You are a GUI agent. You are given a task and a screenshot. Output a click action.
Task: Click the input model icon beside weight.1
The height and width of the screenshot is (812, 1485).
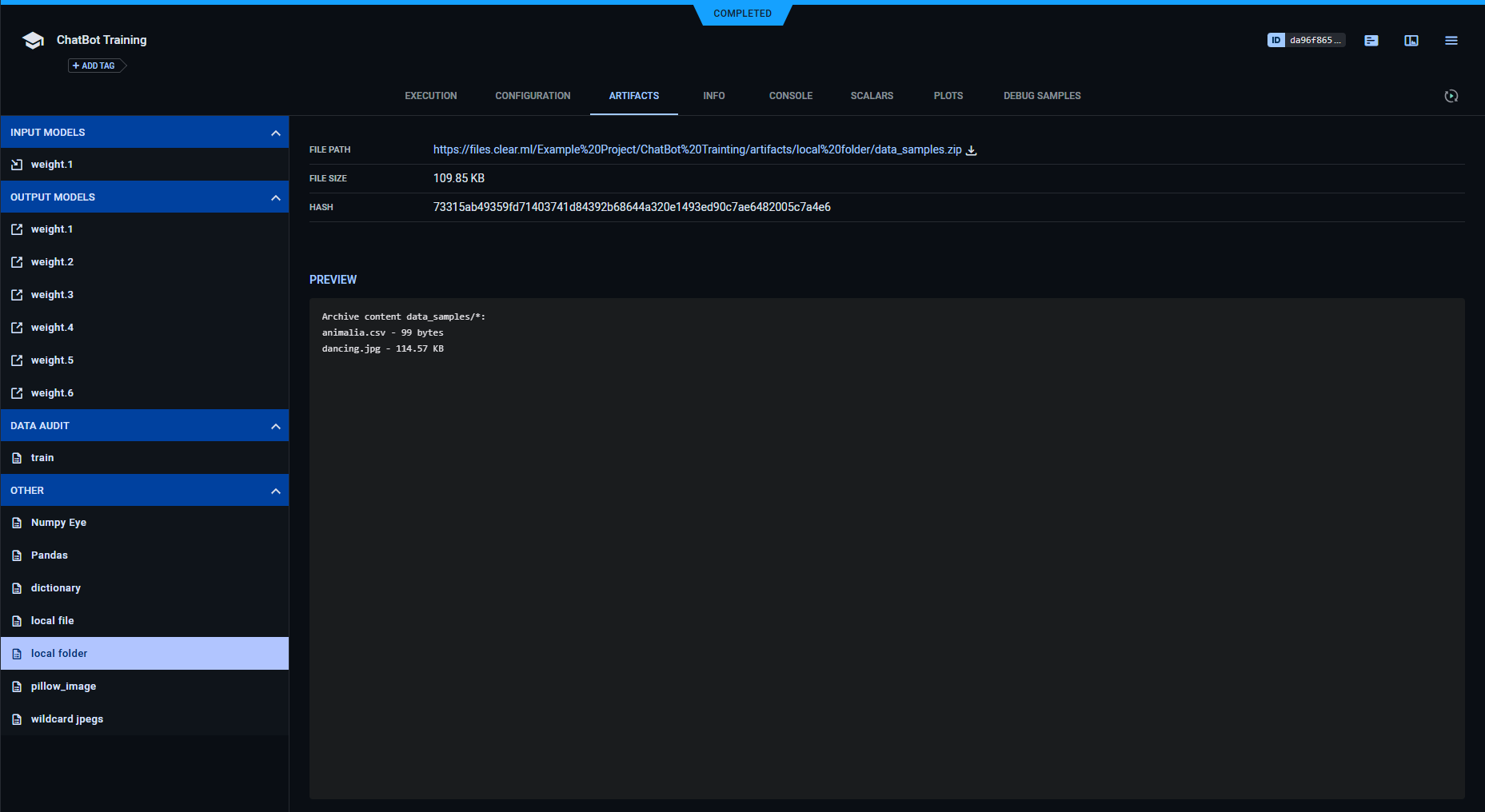point(17,165)
